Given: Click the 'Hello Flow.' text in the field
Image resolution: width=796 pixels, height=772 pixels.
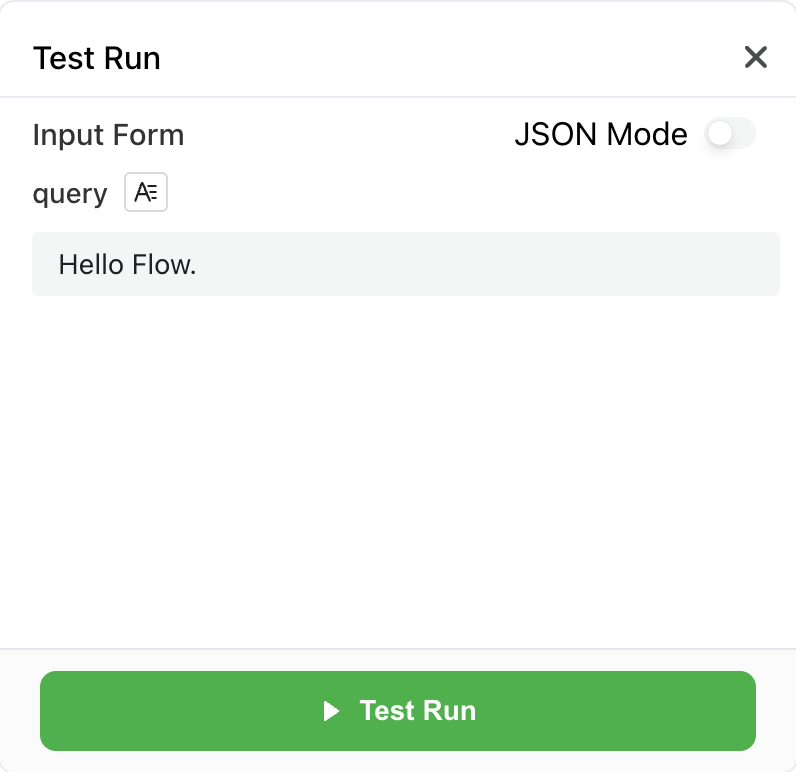Looking at the screenshot, I should [127, 264].
